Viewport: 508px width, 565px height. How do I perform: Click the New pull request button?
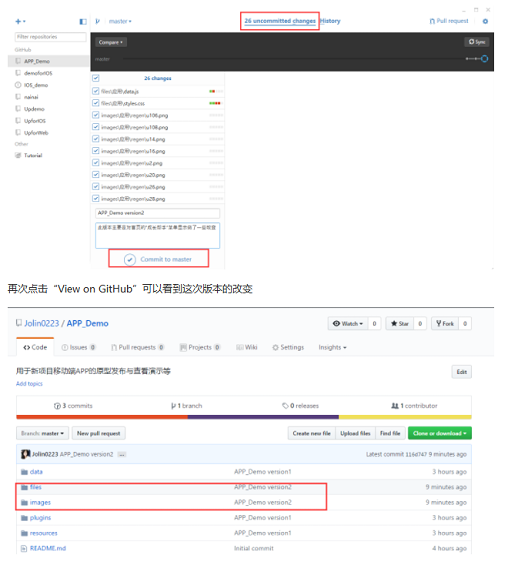(x=98, y=433)
